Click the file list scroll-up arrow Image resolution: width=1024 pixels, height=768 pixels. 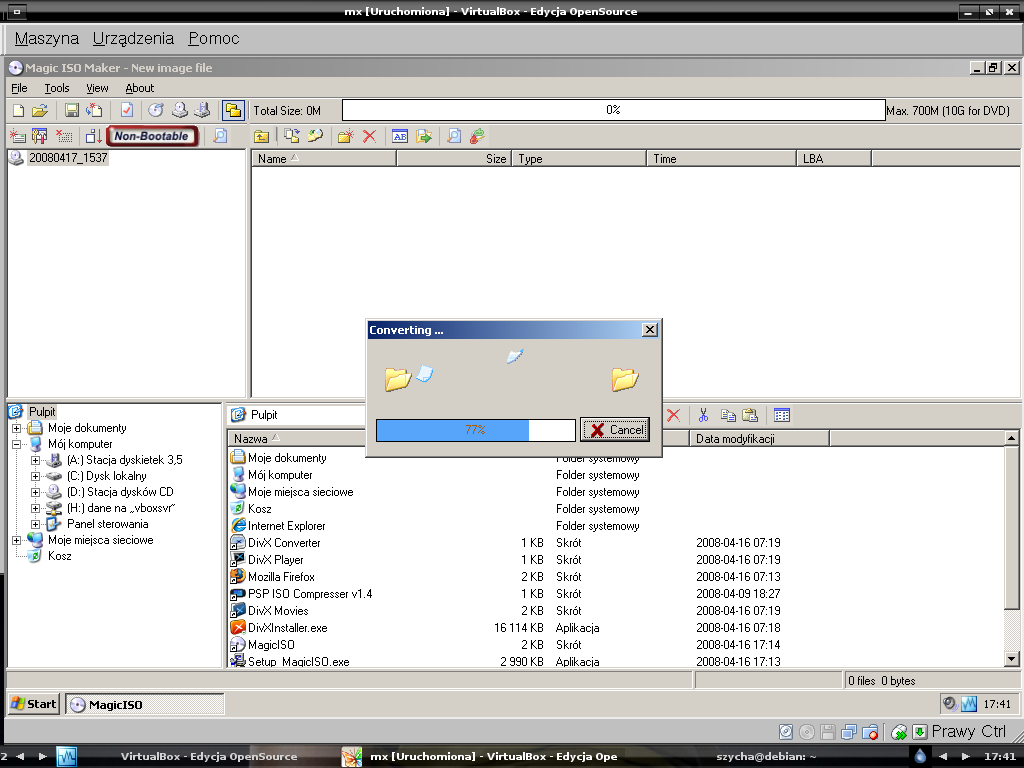pos(1011,438)
